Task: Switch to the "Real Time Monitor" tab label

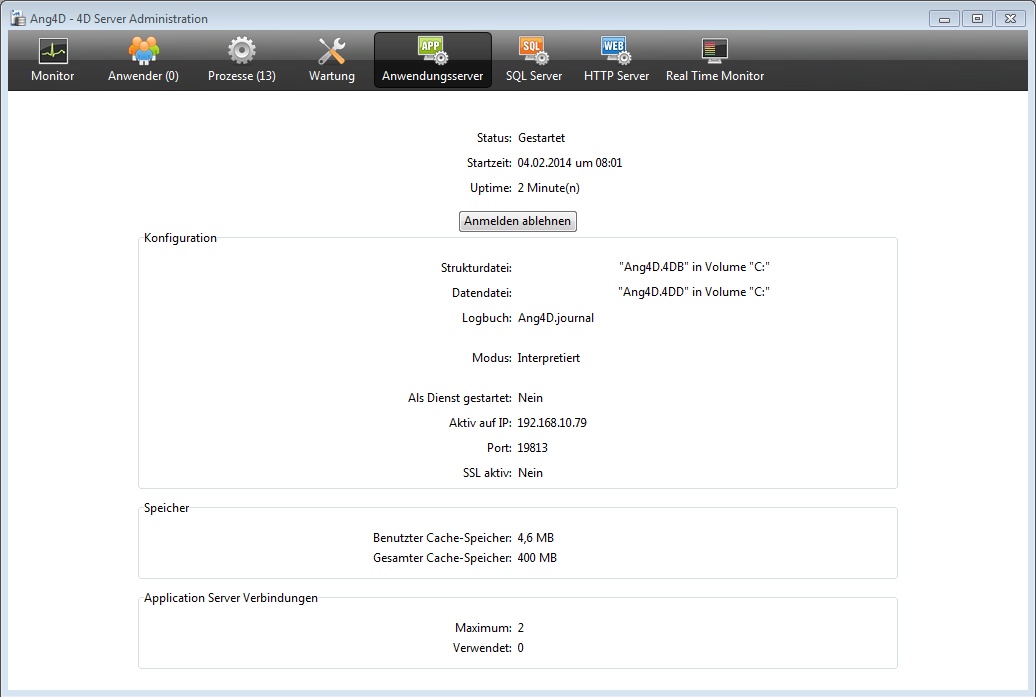Action: pos(714,76)
